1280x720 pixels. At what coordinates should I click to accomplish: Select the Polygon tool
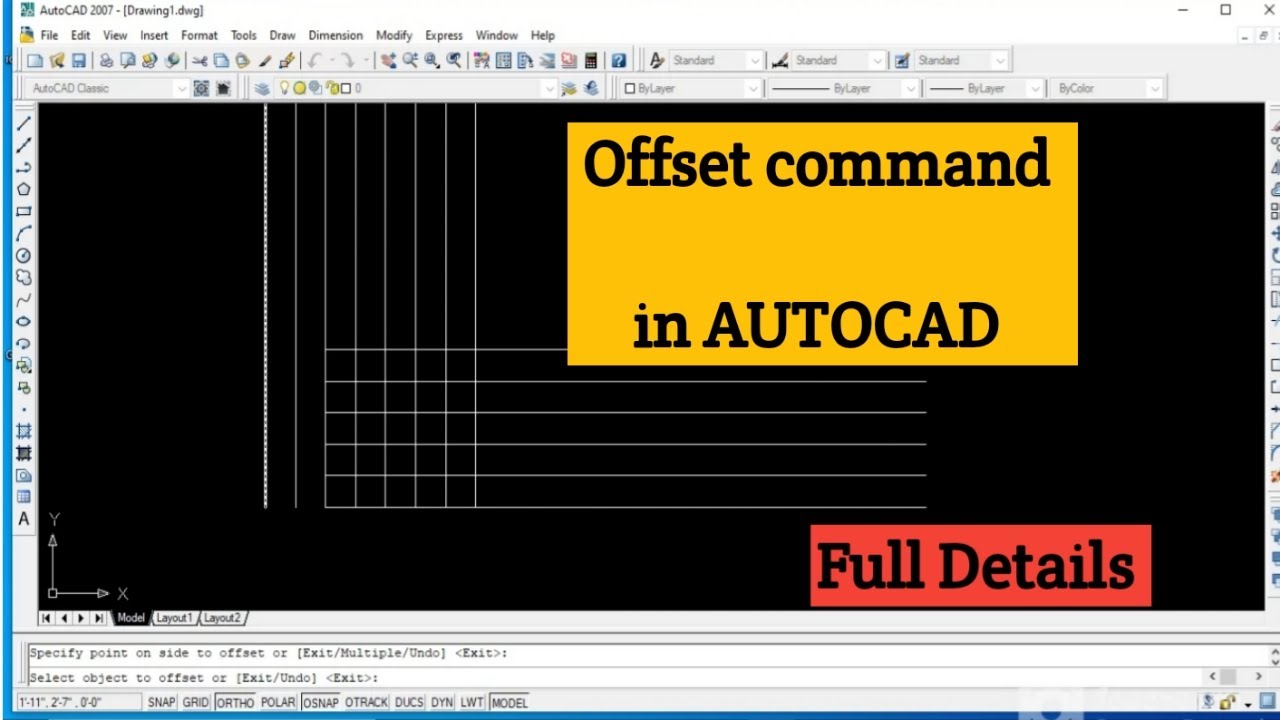click(24, 189)
